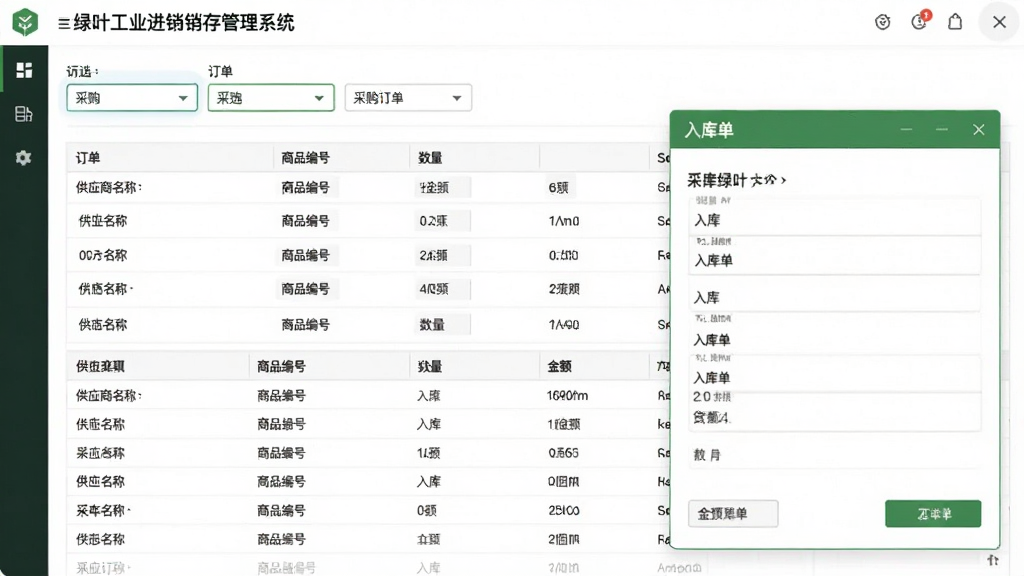Click the 数量 quantity box in the upper table's last row
The height and width of the screenshot is (576, 1024).
tap(442, 325)
